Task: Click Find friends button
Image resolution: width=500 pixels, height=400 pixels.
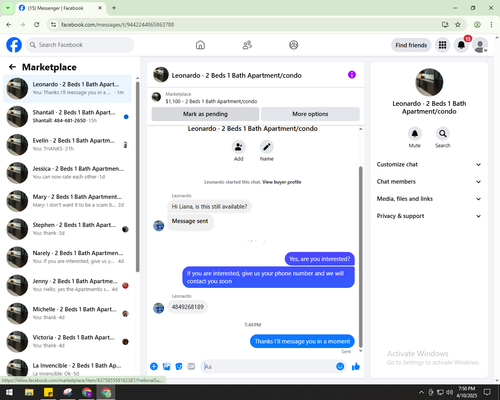Action: (x=411, y=45)
